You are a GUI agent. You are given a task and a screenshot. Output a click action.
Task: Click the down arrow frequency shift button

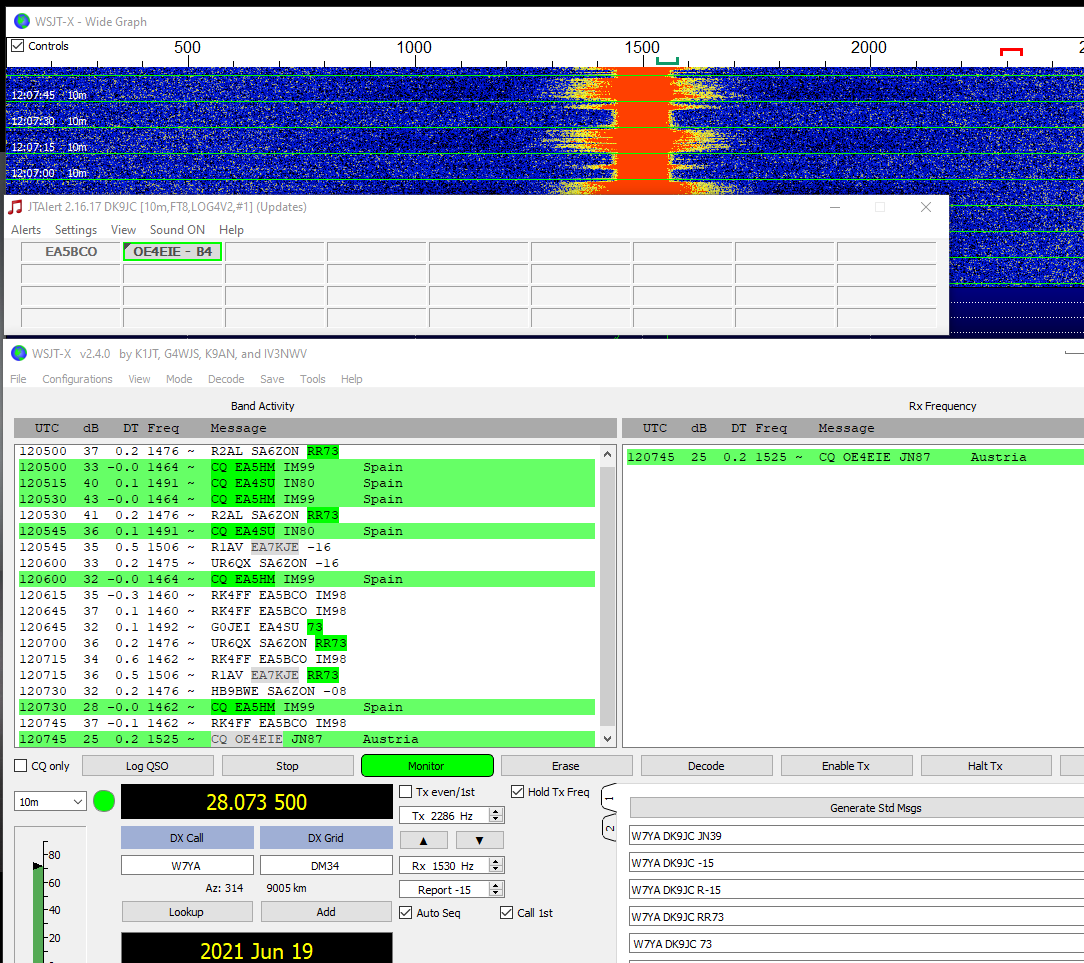[479, 841]
